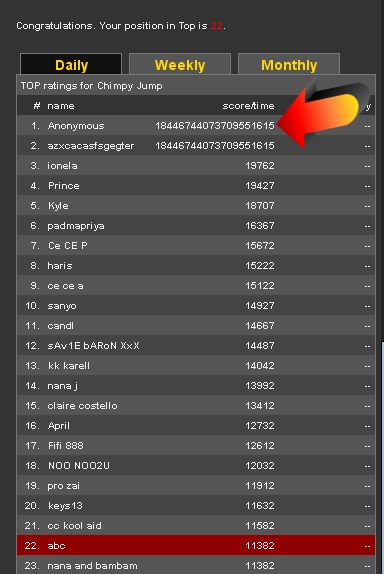Click score 13992 in nana j's row
The height and width of the screenshot is (574, 384).
click(260, 386)
